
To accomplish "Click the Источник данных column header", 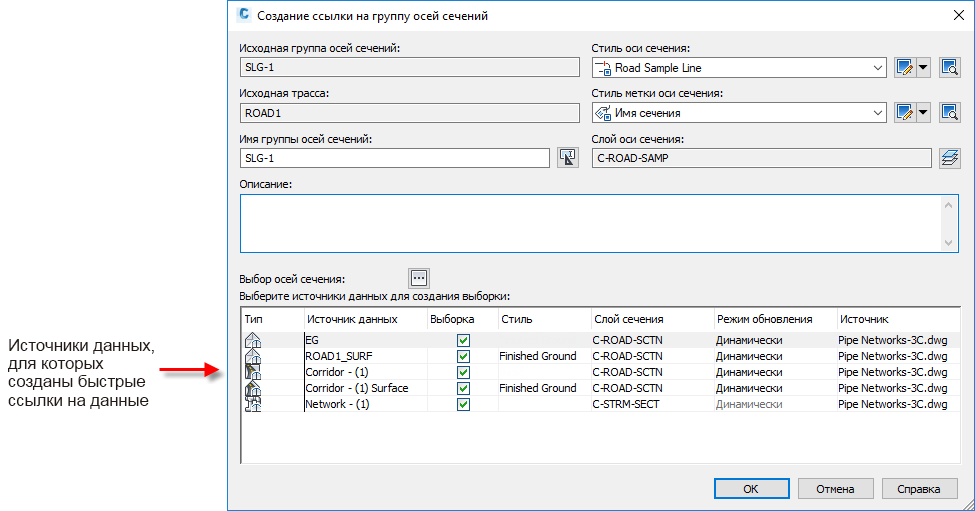I will (352, 319).
